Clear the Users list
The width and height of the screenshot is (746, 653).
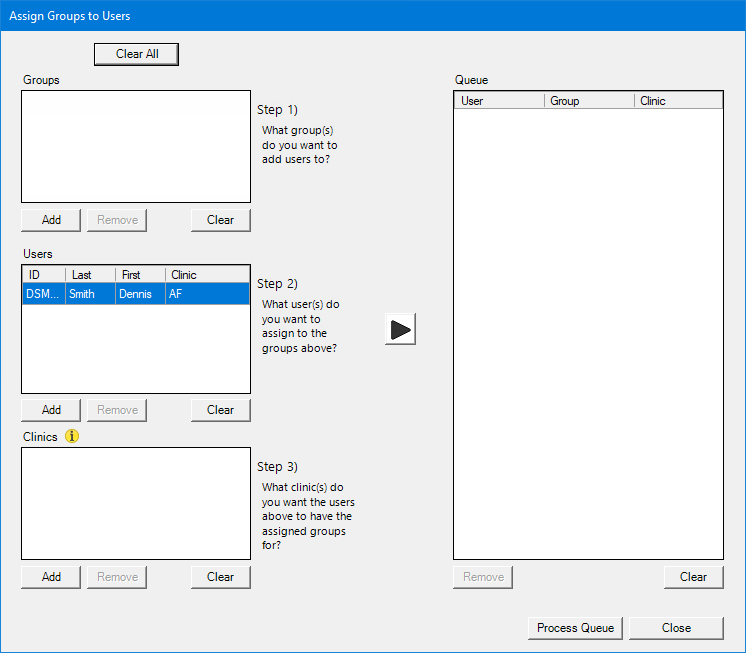pos(221,410)
